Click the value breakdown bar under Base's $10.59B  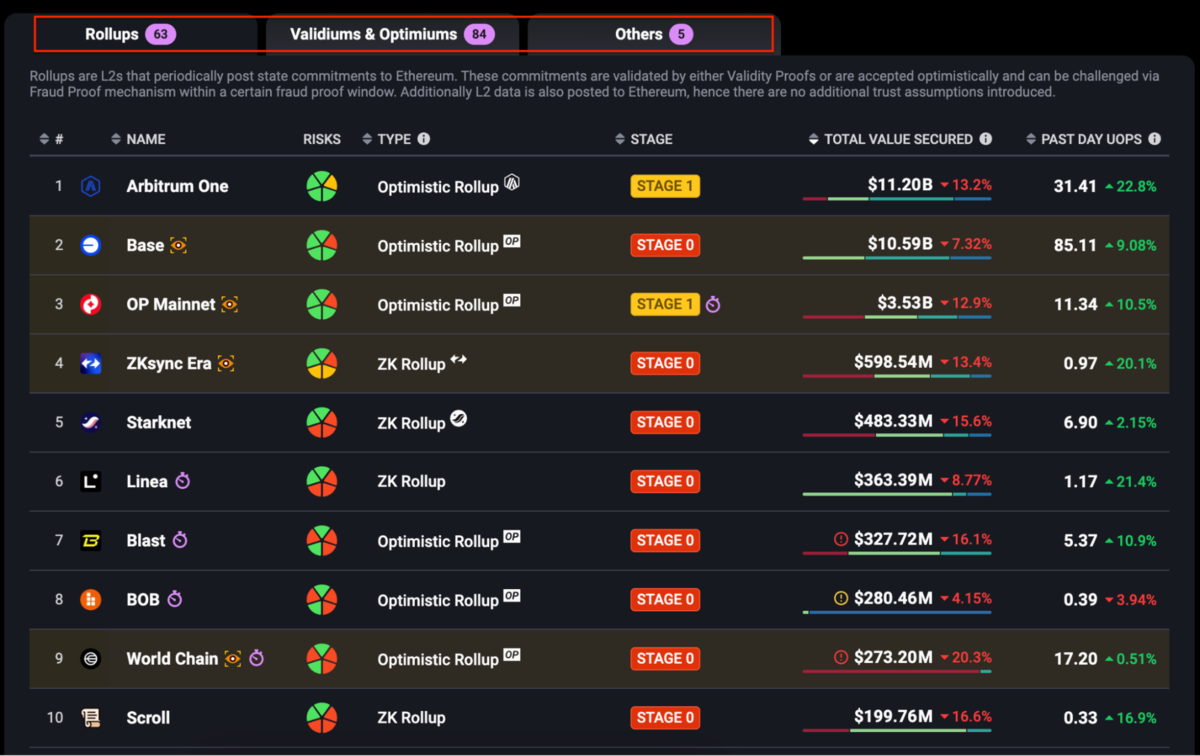click(897, 258)
